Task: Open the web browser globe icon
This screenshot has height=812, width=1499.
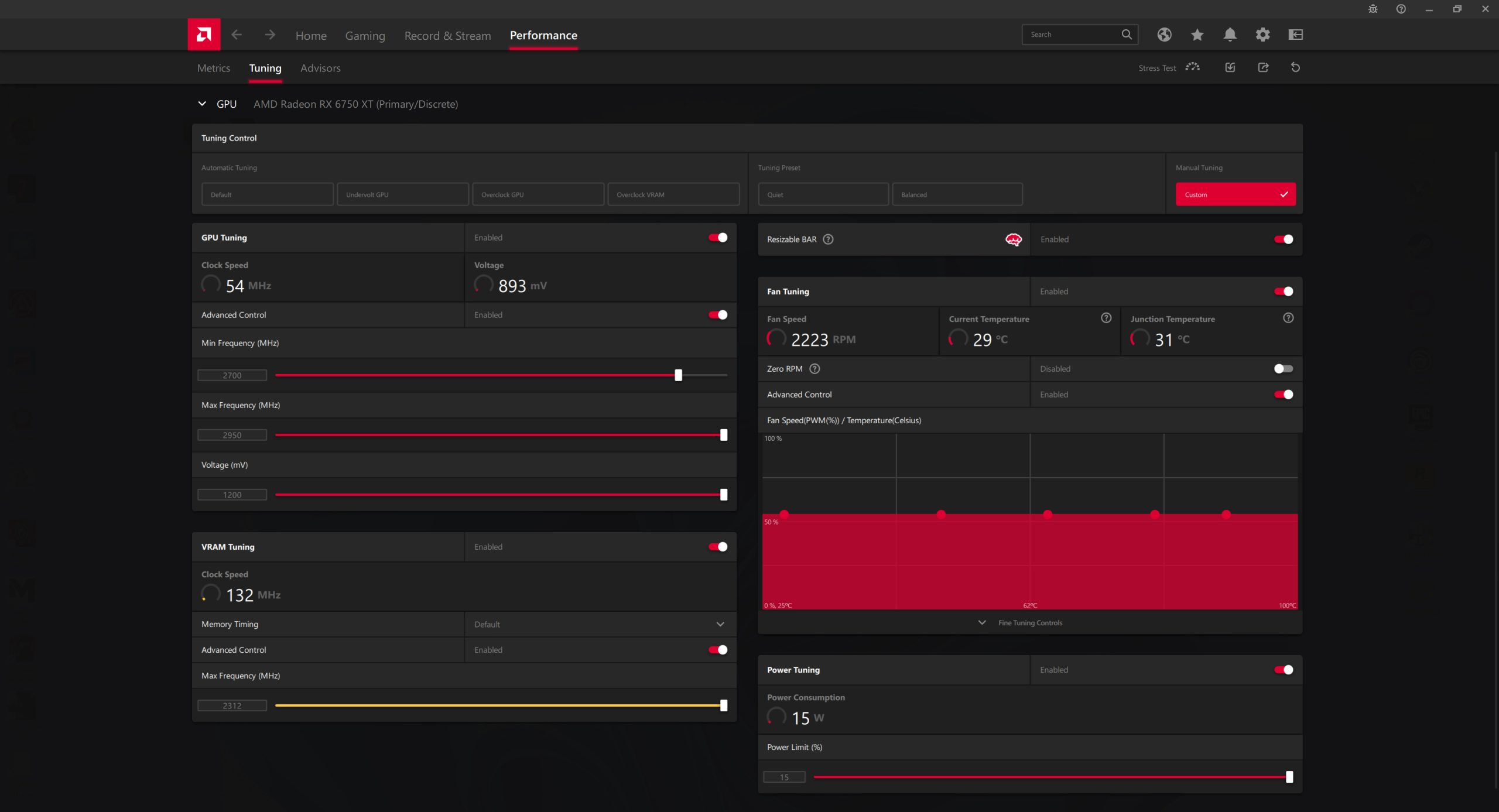Action: [1164, 35]
